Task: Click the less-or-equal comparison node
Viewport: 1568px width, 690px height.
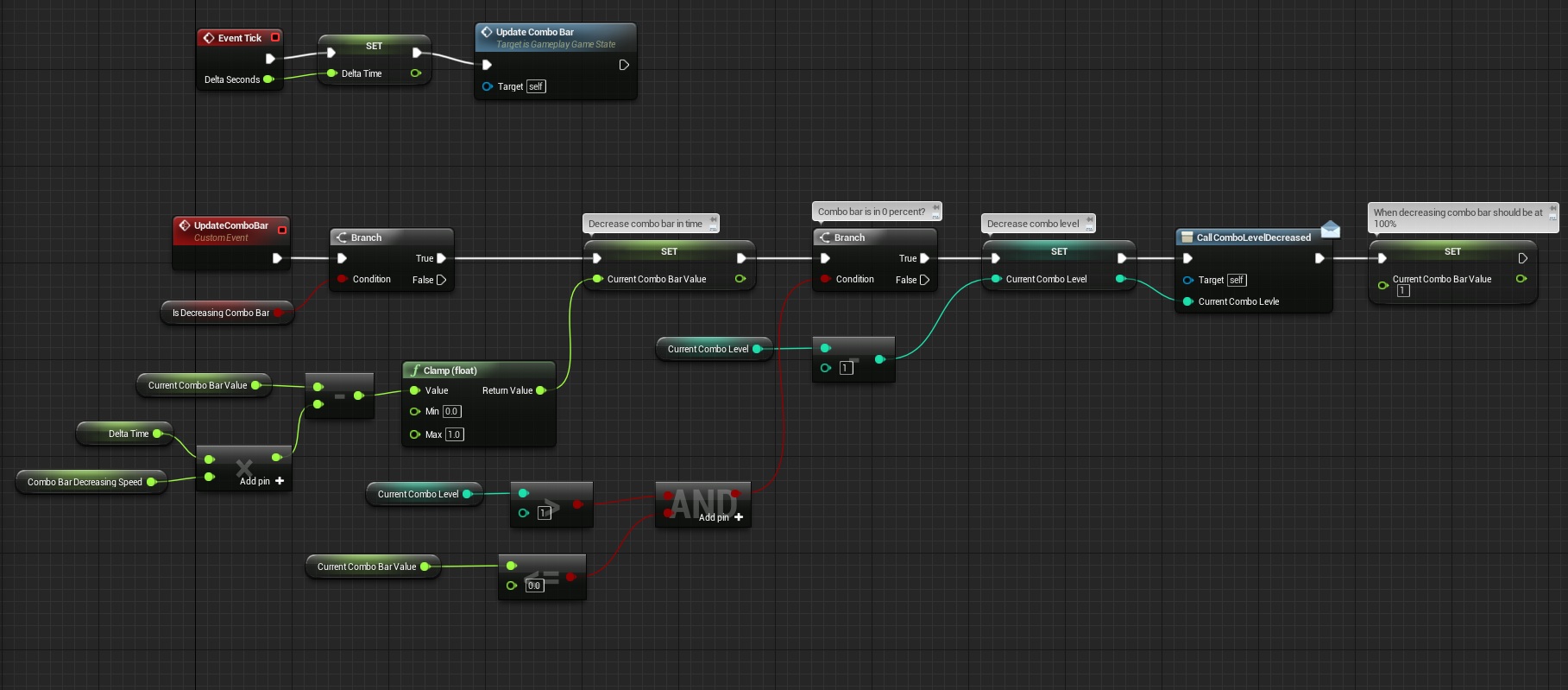Action: 542,577
